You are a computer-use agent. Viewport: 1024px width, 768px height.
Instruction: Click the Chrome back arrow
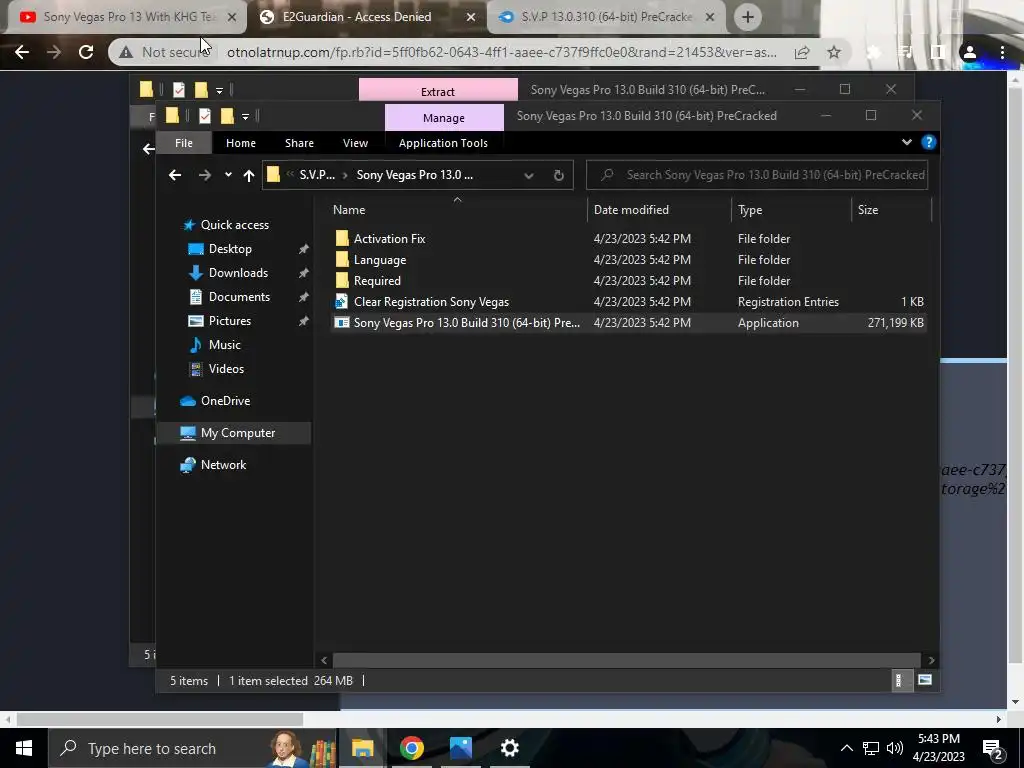22,52
